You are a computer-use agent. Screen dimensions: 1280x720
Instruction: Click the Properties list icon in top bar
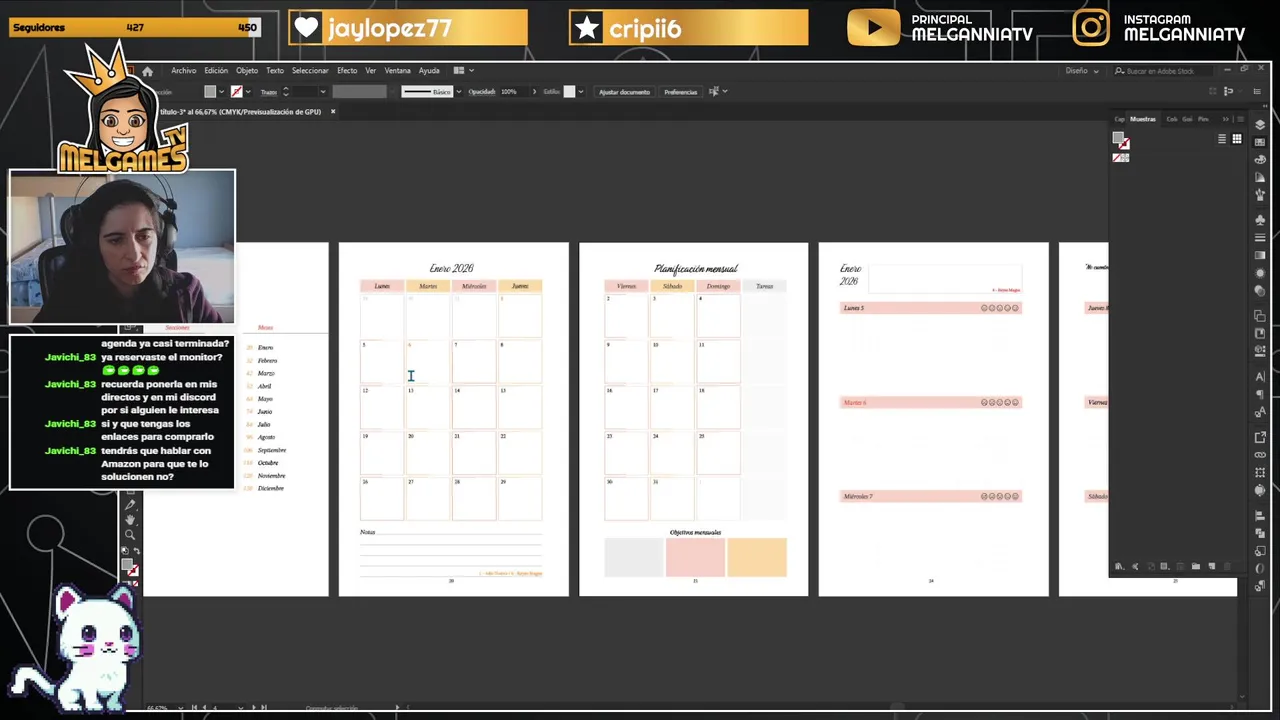pos(1257,91)
